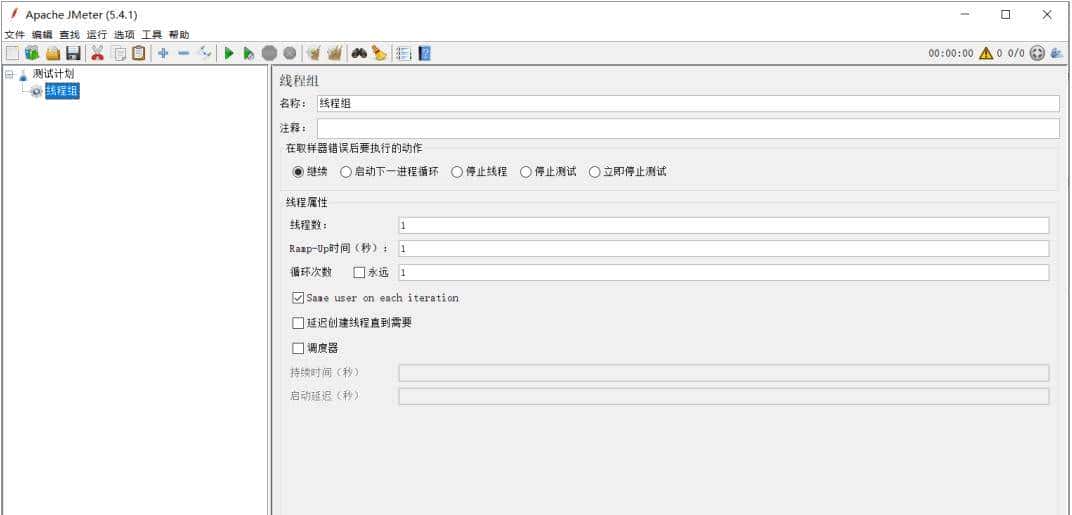Open Search with binoculars icon
Screen dimensions: 1072x515
click(x=359, y=53)
